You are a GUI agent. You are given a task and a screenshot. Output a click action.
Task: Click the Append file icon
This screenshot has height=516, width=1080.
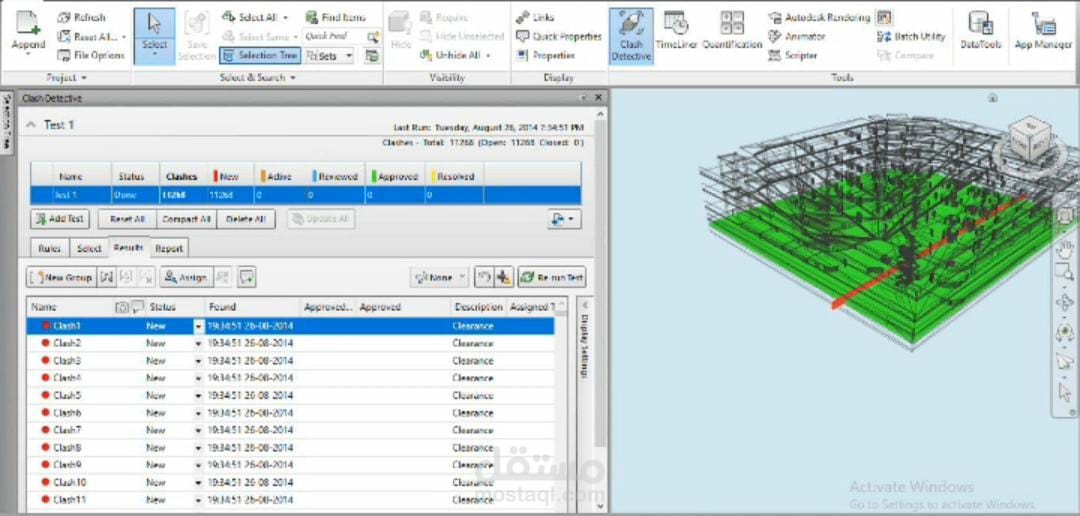[x=28, y=24]
